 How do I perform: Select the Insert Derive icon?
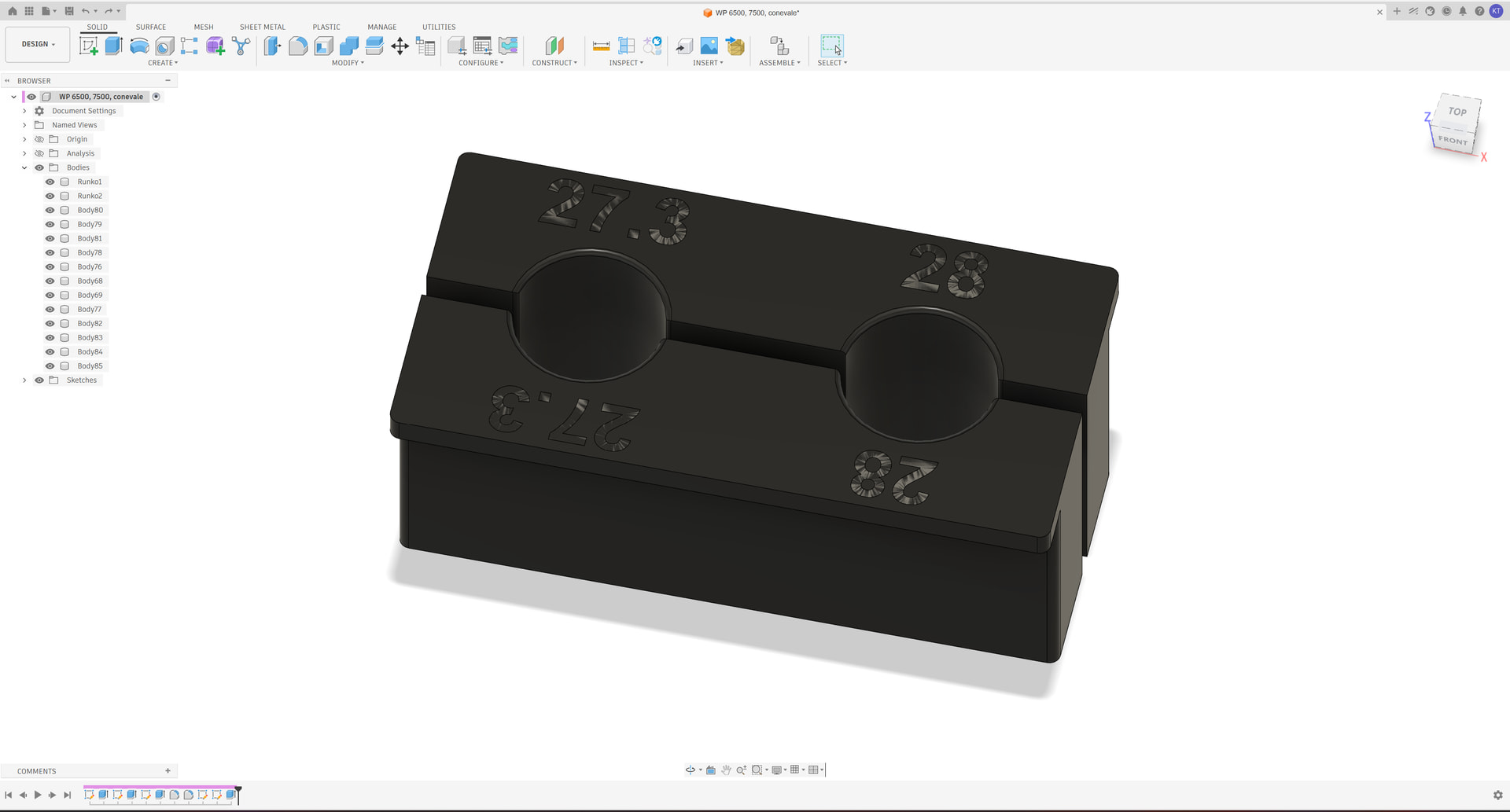(684, 46)
